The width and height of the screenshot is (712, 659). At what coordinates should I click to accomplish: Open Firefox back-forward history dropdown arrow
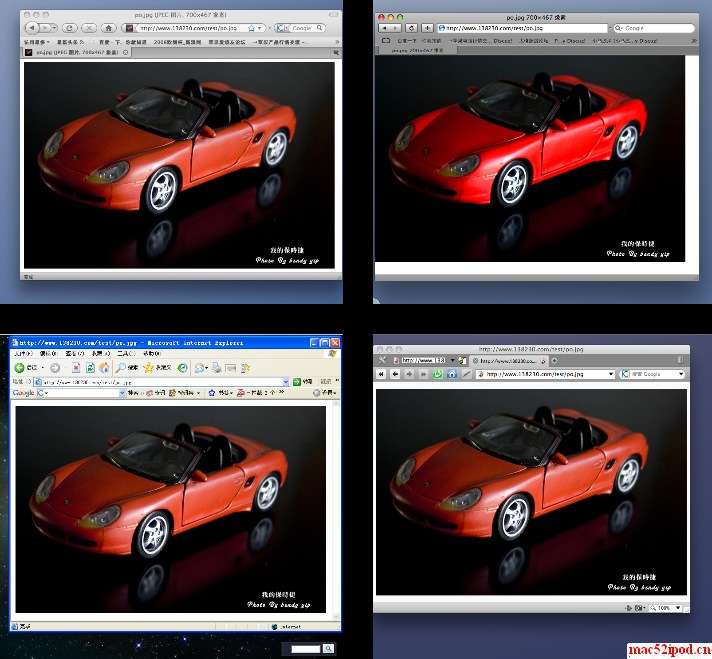pos(55,28)
